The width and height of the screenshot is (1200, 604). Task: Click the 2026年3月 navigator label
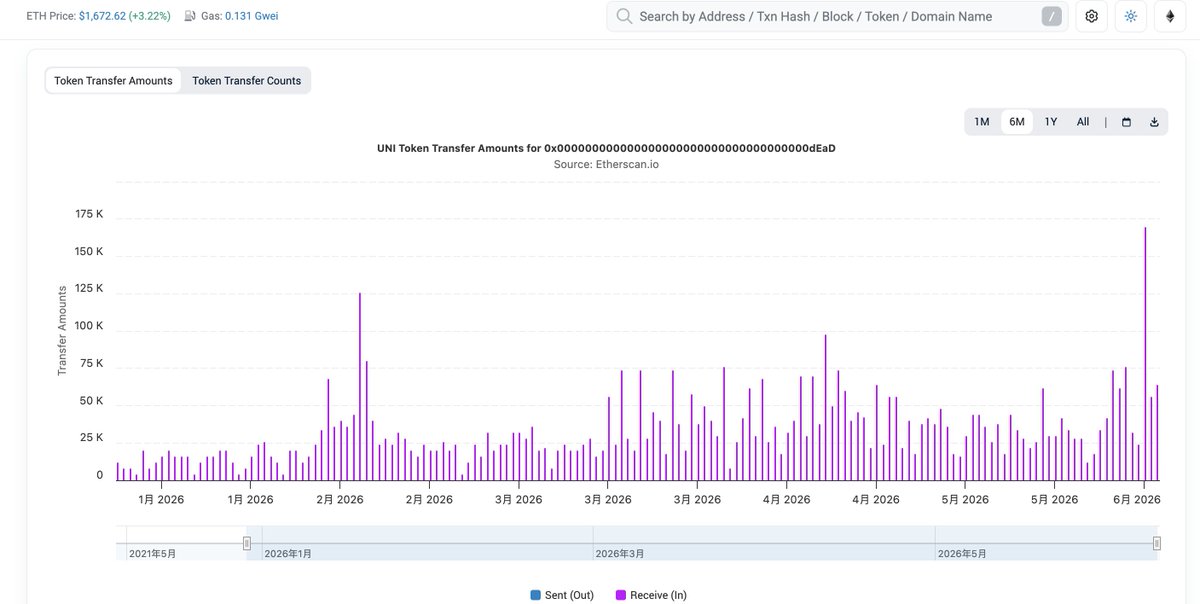pos(618,553)
